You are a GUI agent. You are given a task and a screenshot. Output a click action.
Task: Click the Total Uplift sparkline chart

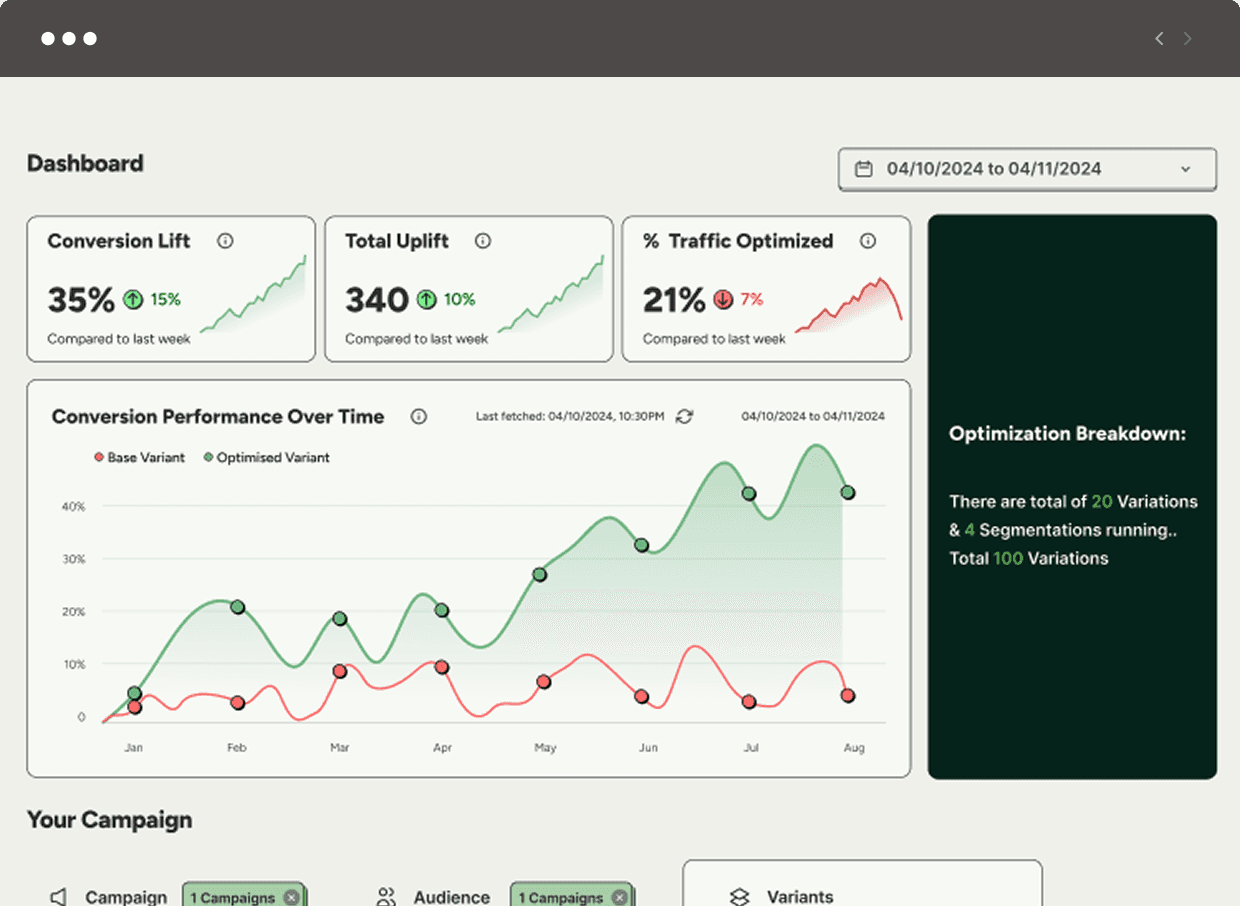point(551,293)
